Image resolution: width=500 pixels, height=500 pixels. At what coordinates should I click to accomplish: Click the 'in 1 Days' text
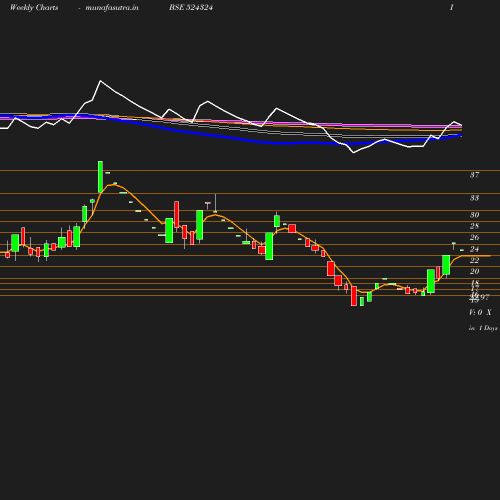(x=483, y=328)
